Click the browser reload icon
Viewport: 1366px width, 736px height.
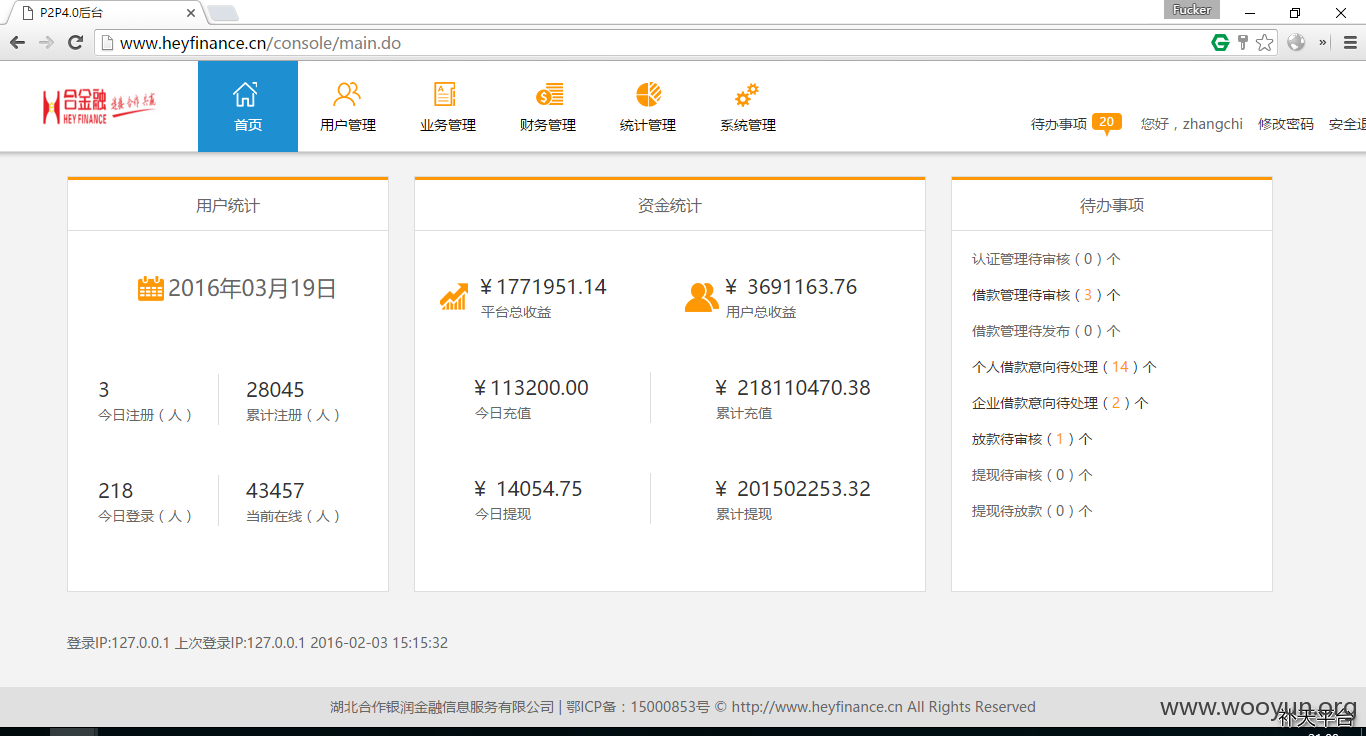[75, 42]
